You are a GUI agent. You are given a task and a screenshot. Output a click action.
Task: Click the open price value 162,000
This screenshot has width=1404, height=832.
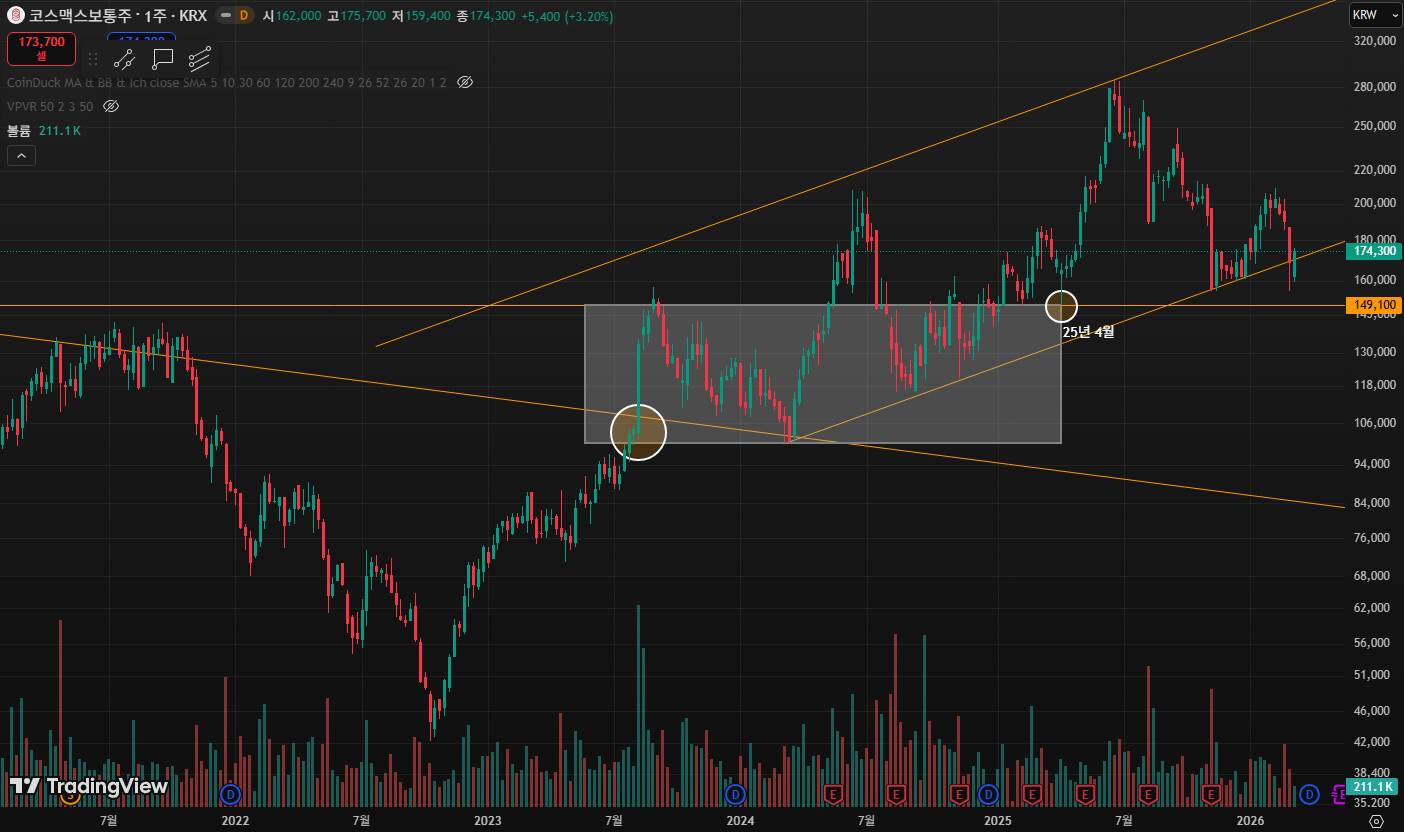(x=299, y=17)
